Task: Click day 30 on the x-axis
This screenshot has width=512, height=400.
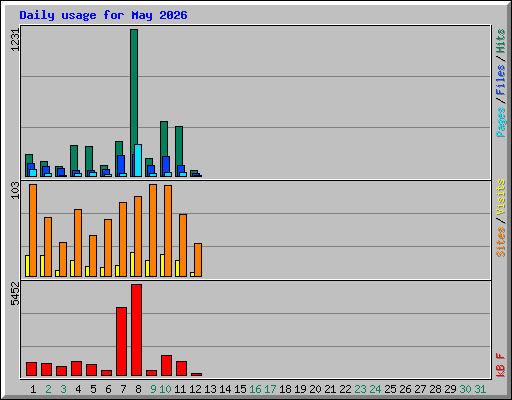Action: pos(465,389)
